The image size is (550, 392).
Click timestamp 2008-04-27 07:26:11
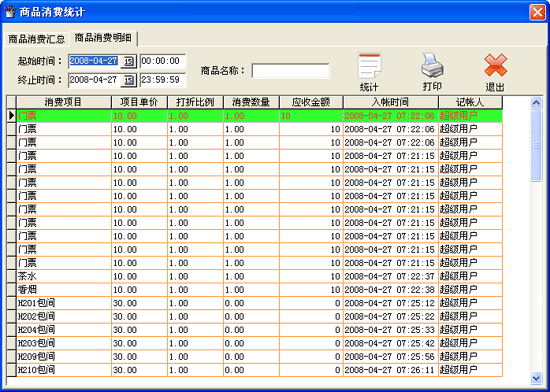click(389, 370)
